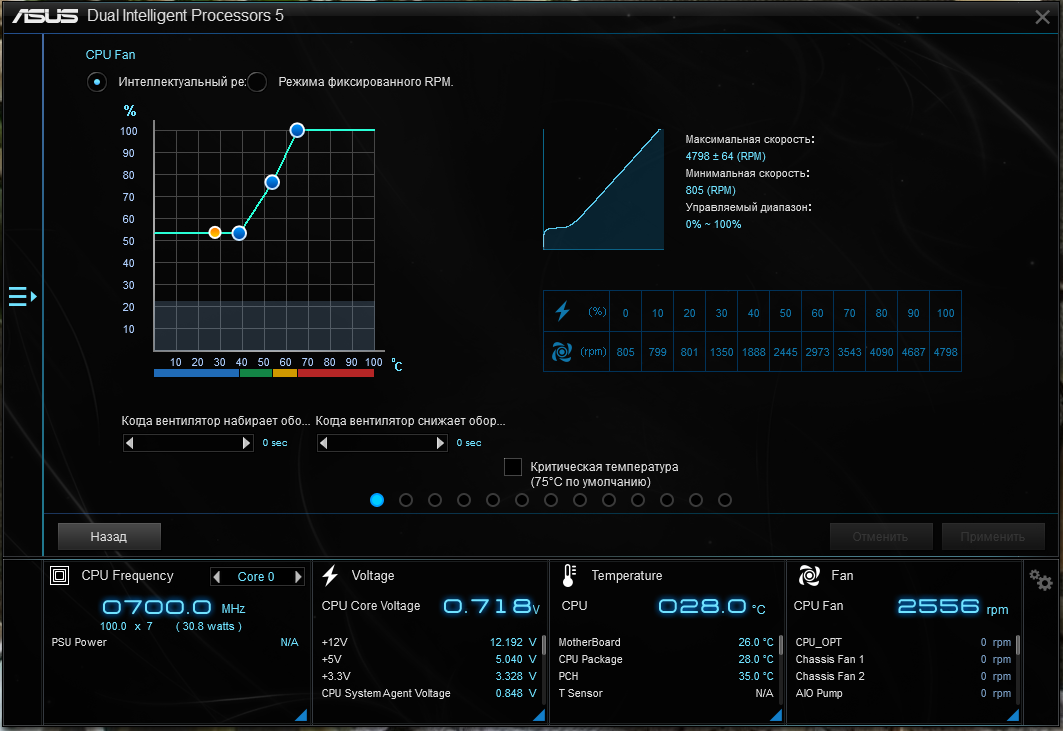Click Chassis Fan 1 row

pos(903,659)
